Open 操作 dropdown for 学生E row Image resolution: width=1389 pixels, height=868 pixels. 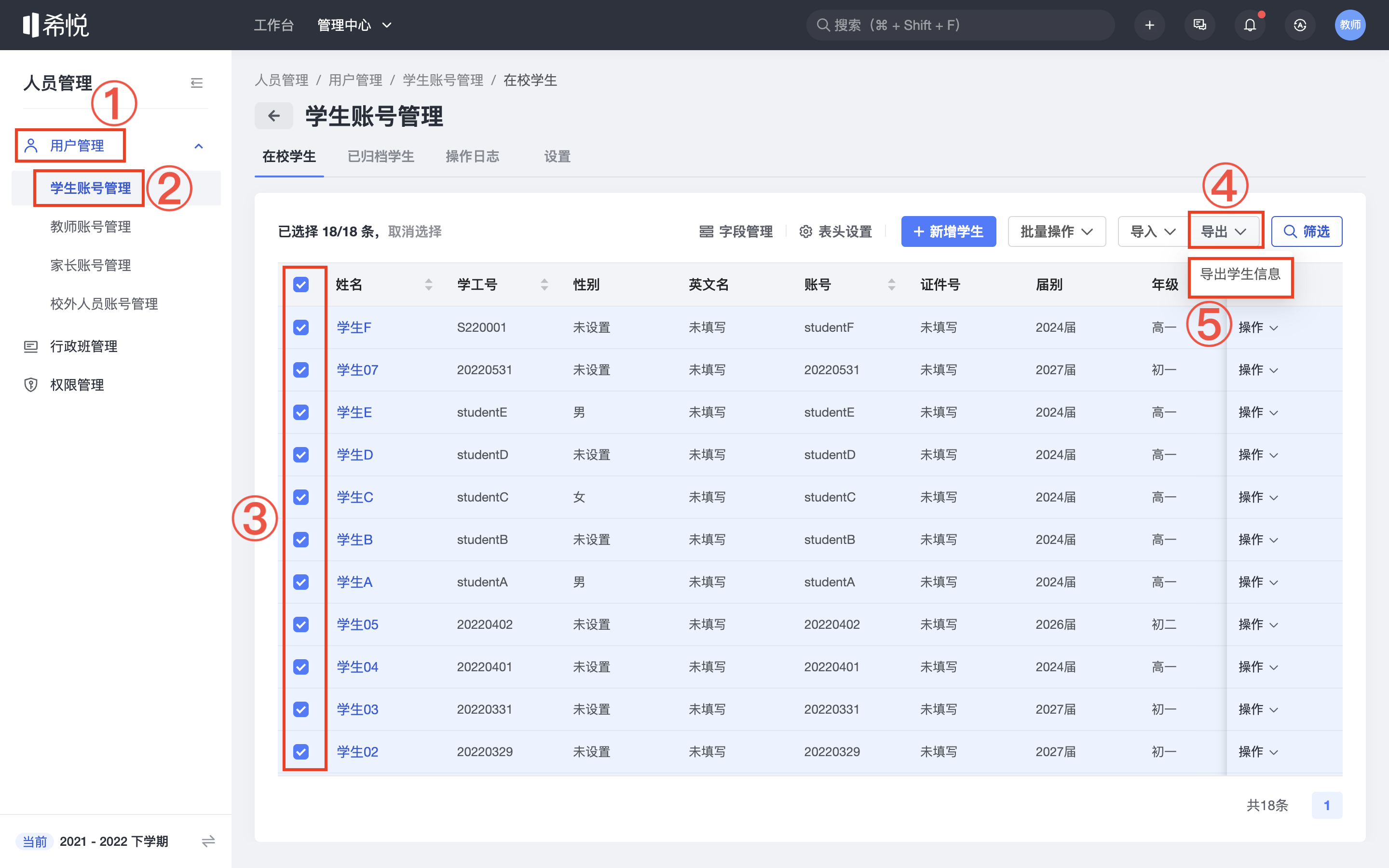click(x=1257, y=412)
